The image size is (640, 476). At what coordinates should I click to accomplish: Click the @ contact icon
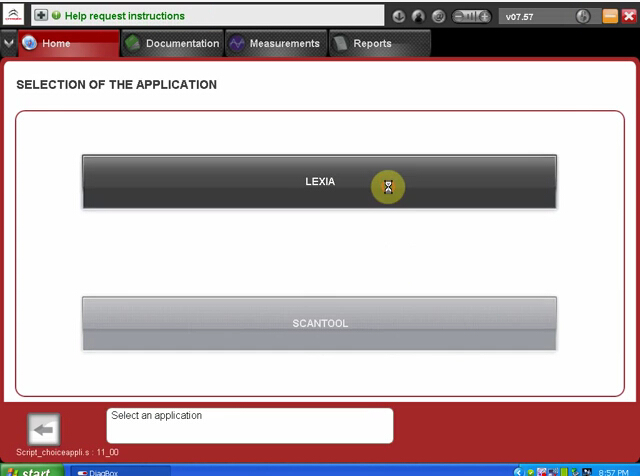click(438, 16)
